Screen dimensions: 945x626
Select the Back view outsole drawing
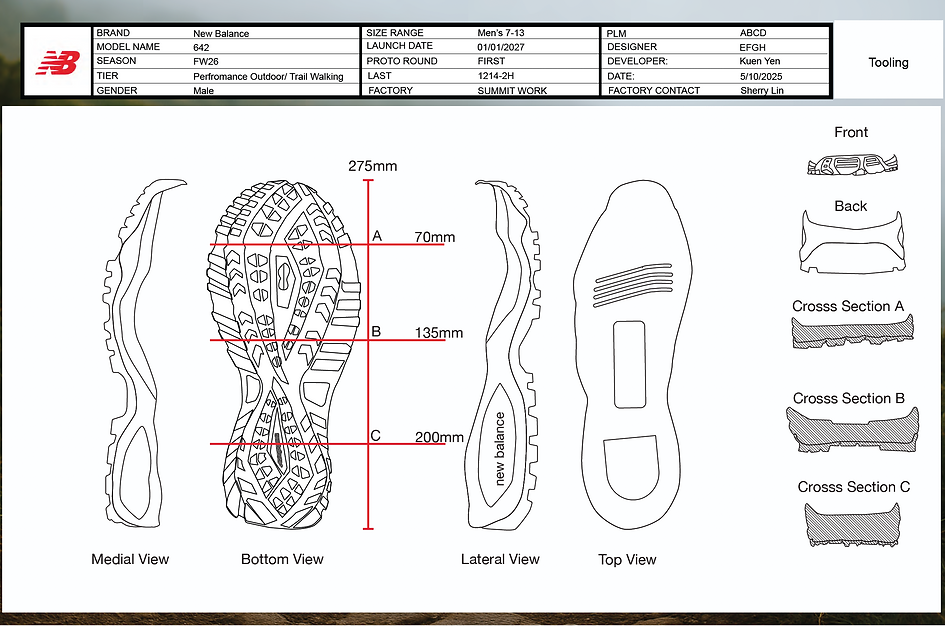[x=852, y=243]
